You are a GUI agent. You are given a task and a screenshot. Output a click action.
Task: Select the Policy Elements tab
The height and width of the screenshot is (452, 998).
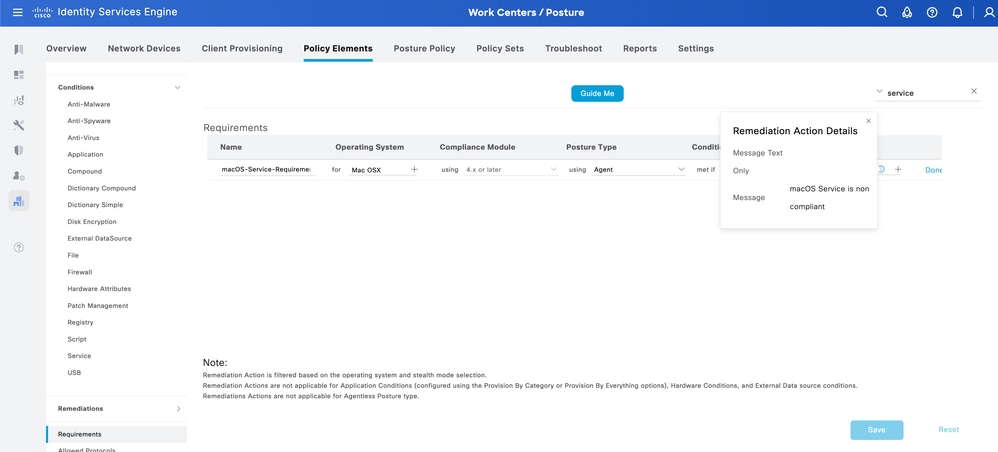338,48
